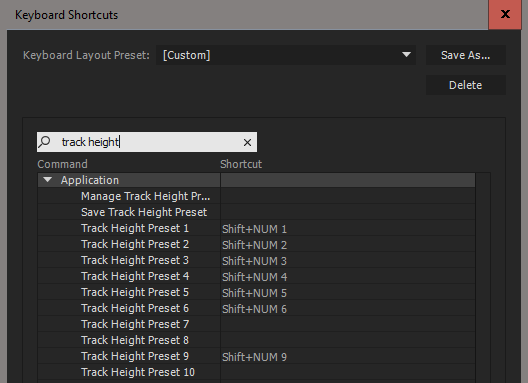Click the Shift+NUM 4 shortcut cell
Image resolution: width=528 pixels, height=383 pixels.
click(x=348, y=276)
